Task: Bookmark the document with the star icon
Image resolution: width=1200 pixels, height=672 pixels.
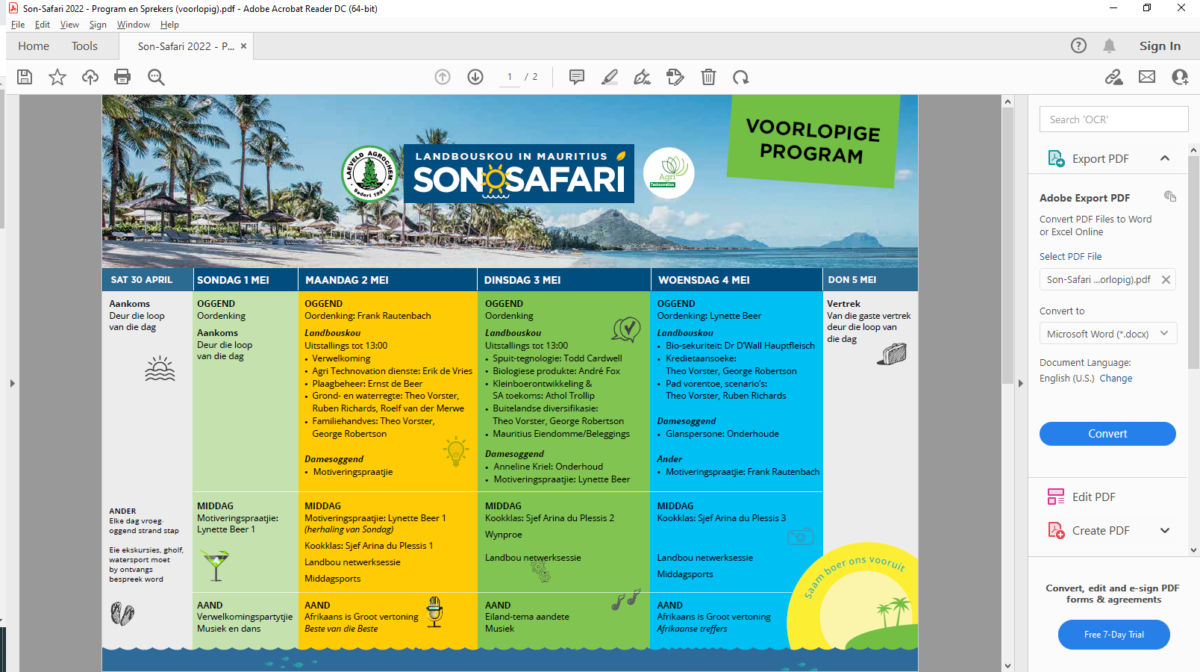Action: point(57,77)
